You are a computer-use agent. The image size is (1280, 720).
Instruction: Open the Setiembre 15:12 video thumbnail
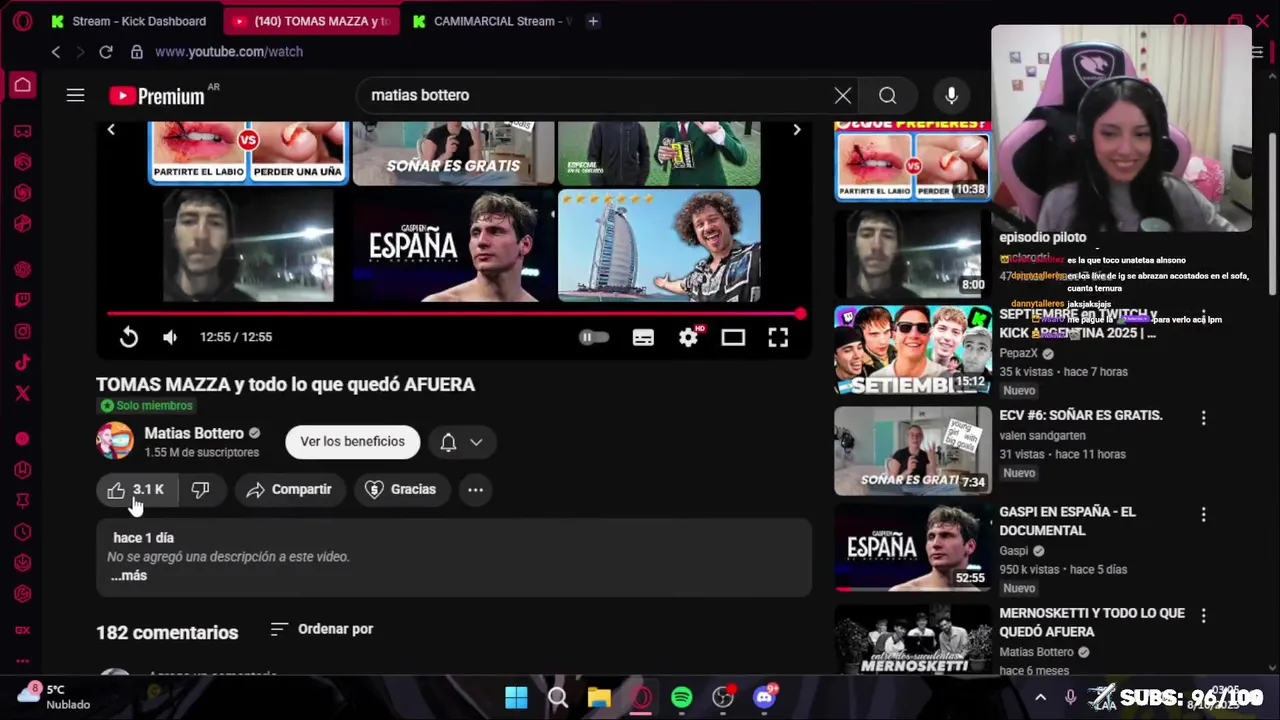(913, 351)
